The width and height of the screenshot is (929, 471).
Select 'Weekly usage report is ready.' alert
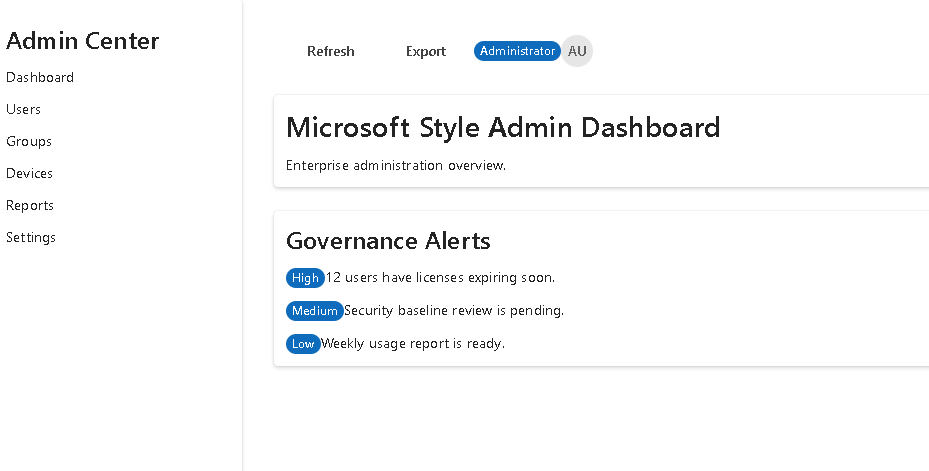[x=412, y=344]
